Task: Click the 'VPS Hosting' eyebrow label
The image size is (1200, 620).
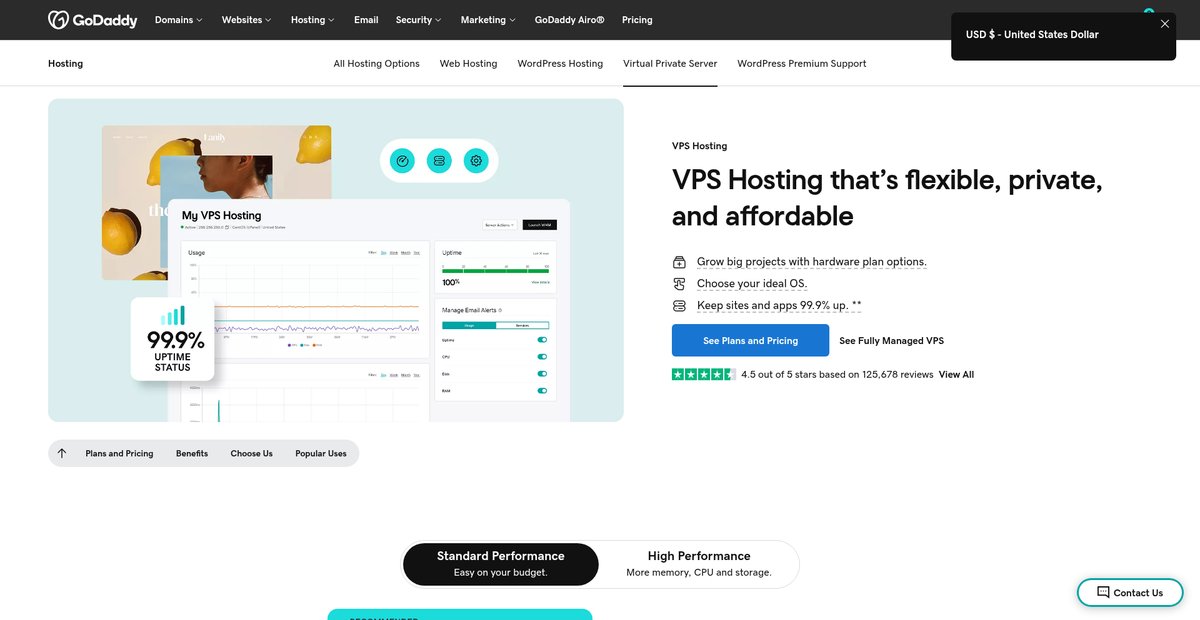Action: [x=700, y=146]
